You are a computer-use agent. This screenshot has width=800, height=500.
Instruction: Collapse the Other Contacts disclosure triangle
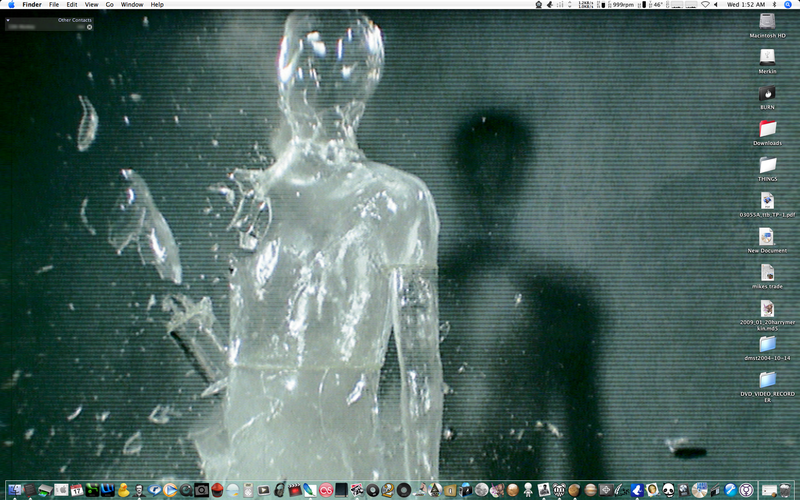[8, 20]
